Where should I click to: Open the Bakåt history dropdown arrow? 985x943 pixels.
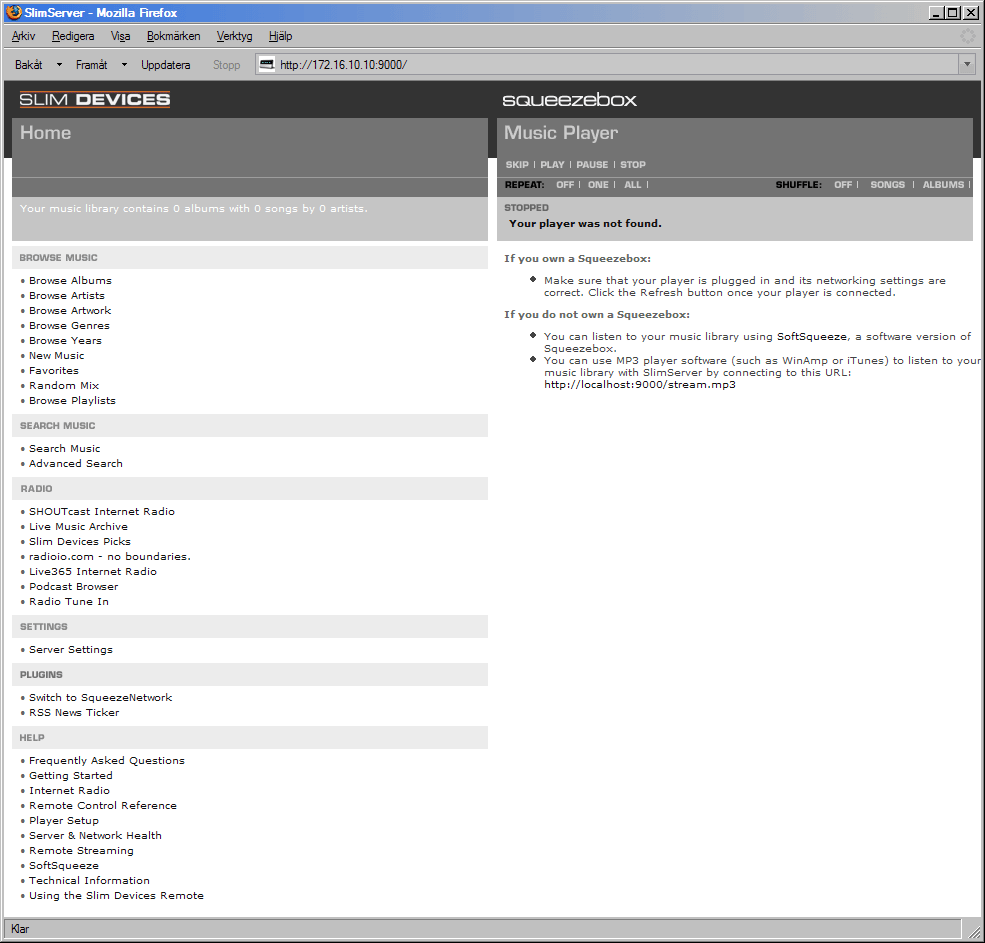59,65
